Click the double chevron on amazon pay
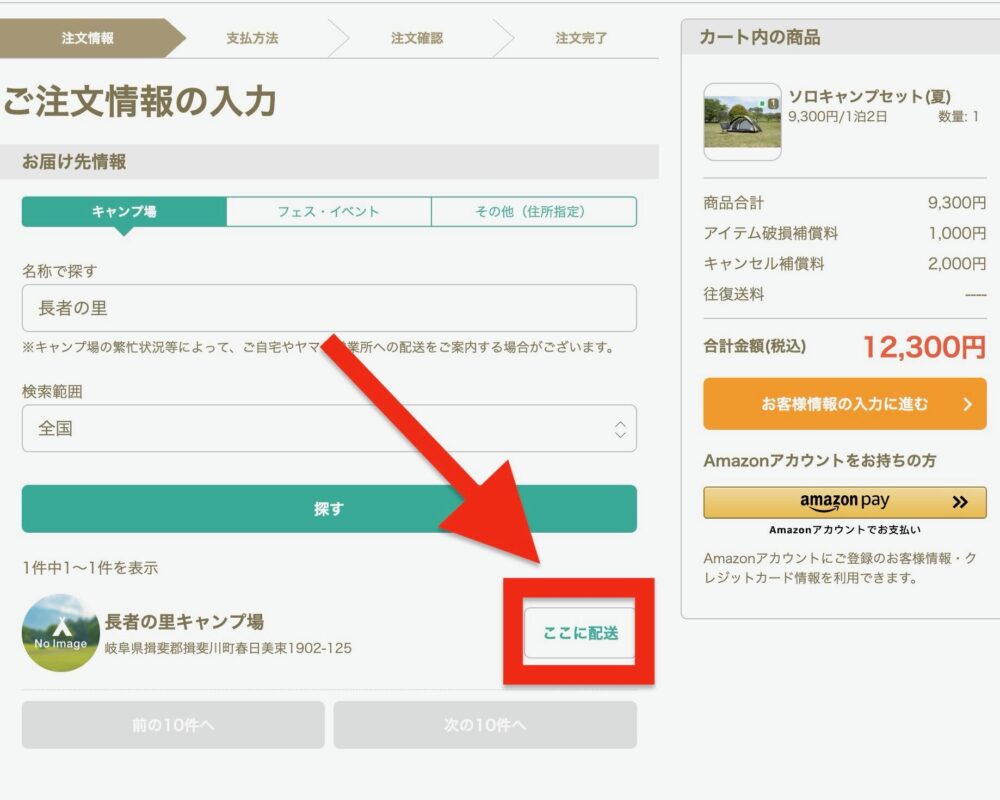 pos(960,502)
